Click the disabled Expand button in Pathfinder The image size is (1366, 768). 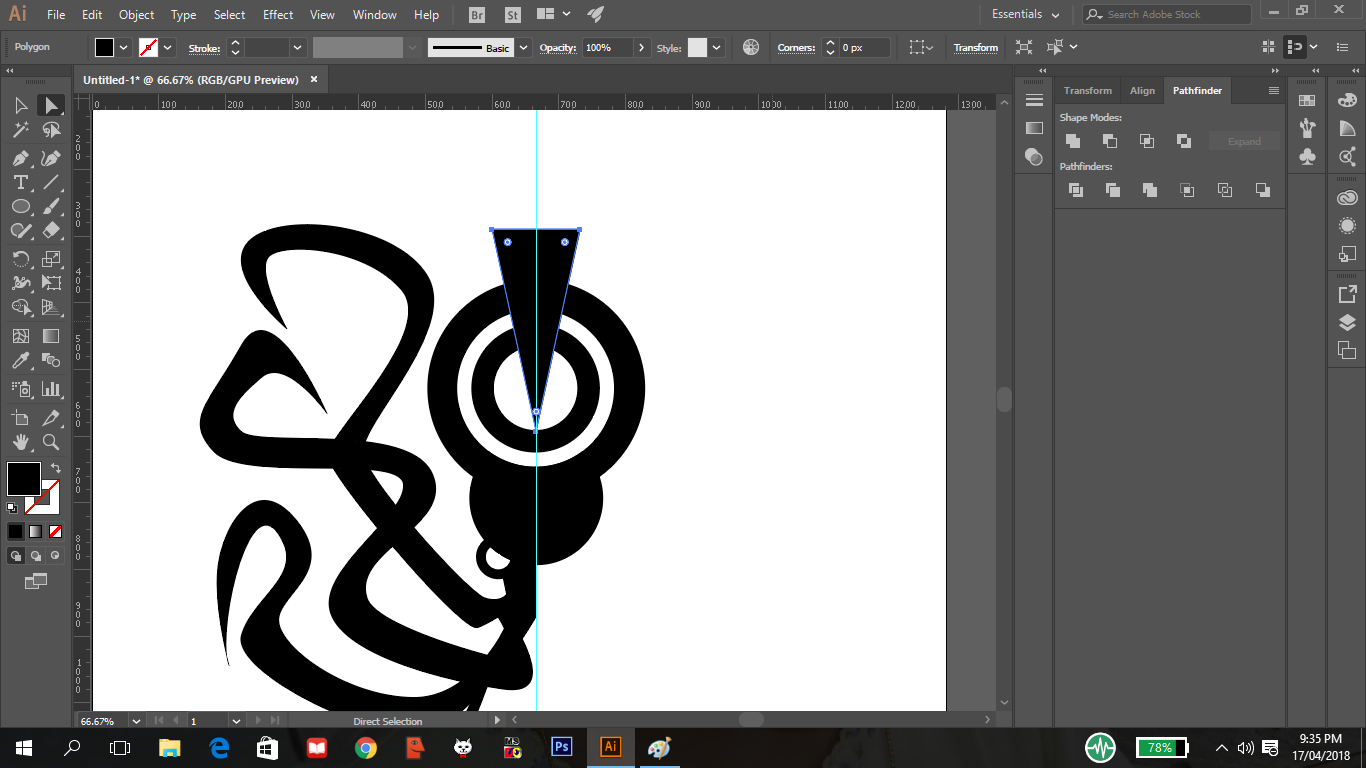pyautogui.click(x=1244, y=141)
